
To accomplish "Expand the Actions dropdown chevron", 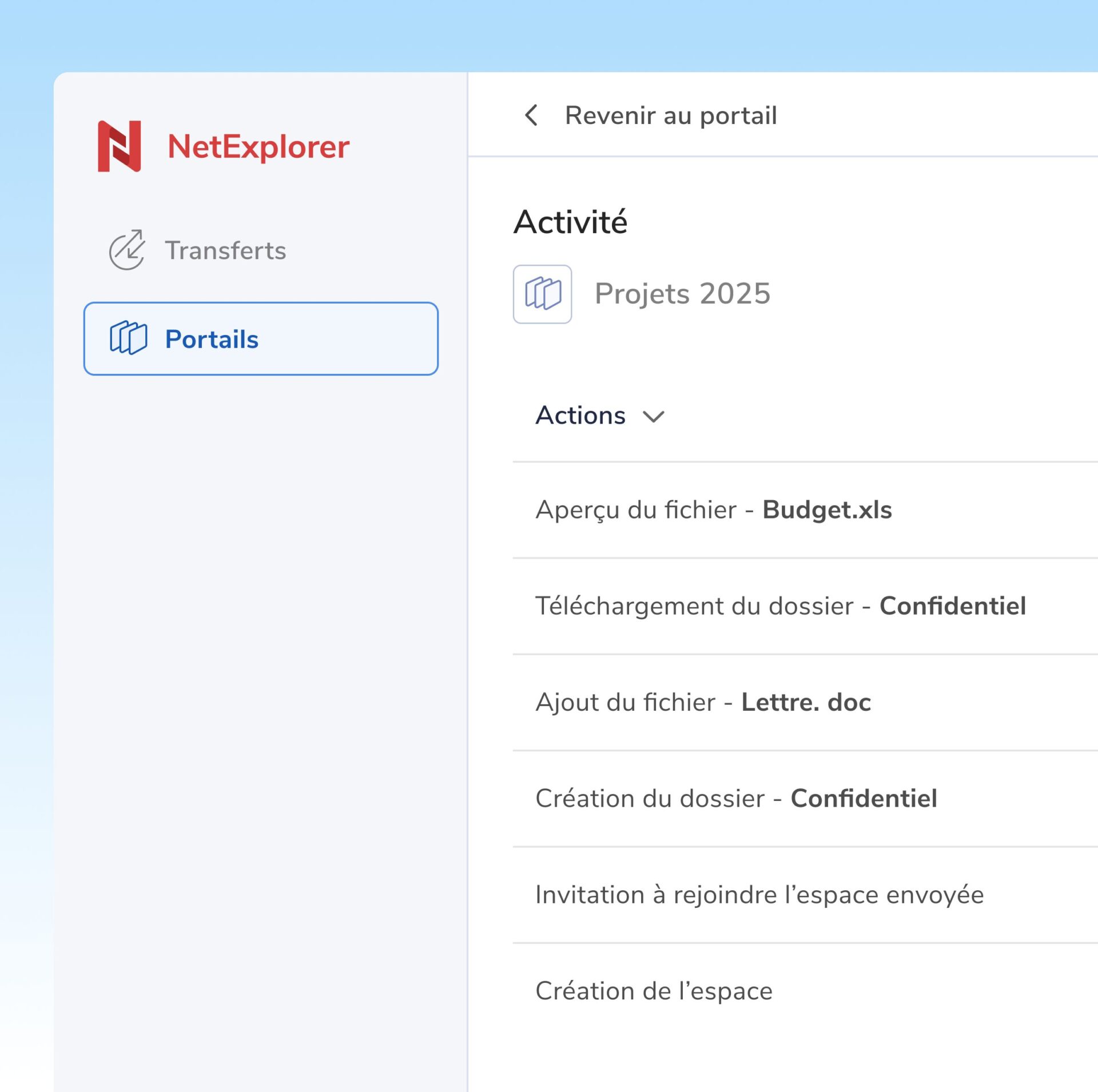I will [x=653, y=416].
